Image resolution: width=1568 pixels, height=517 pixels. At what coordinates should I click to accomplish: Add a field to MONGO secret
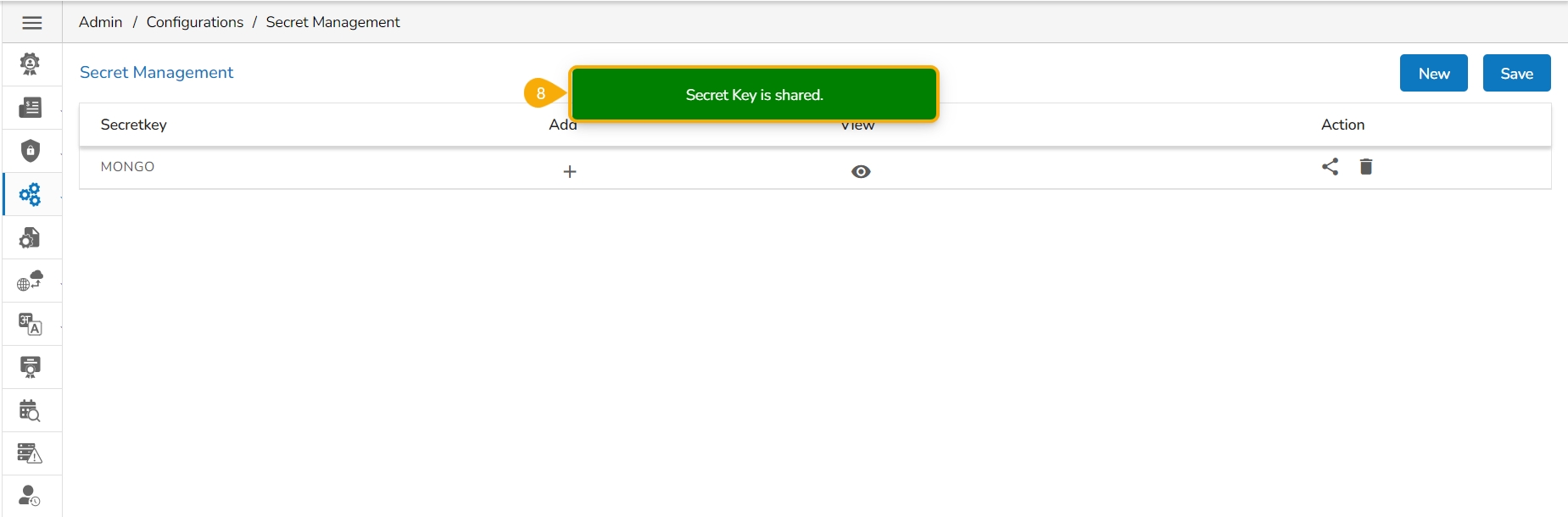pyautogui.click(x=570, y=171)
